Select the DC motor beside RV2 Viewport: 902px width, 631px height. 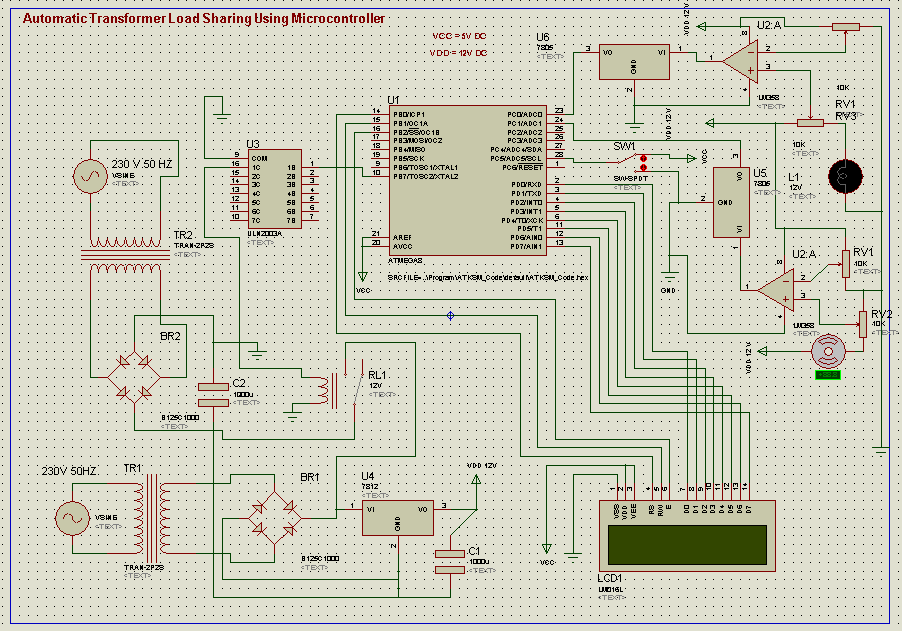[x=829, y=351]
